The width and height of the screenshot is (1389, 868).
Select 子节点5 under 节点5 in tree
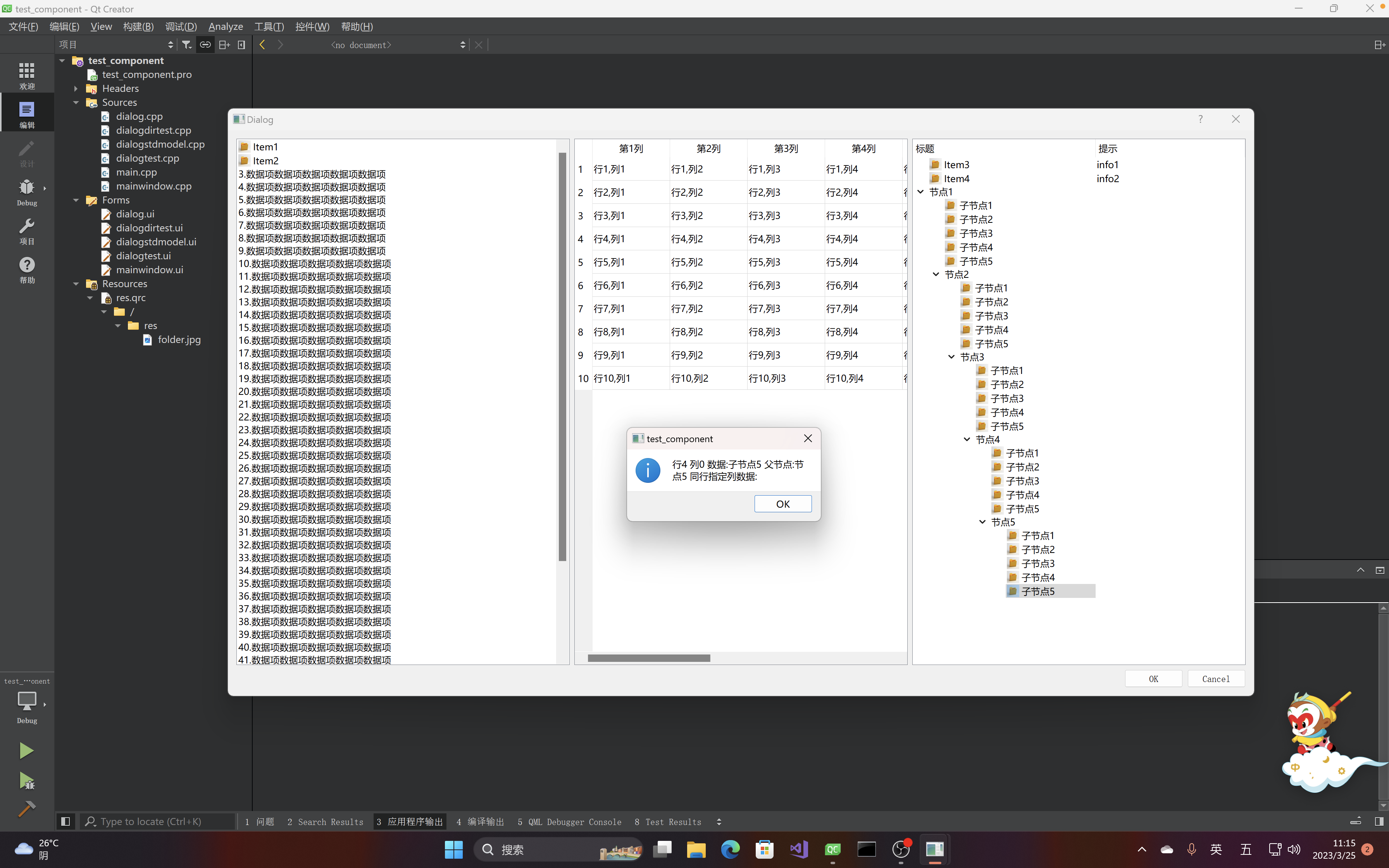pos(1038,591)
